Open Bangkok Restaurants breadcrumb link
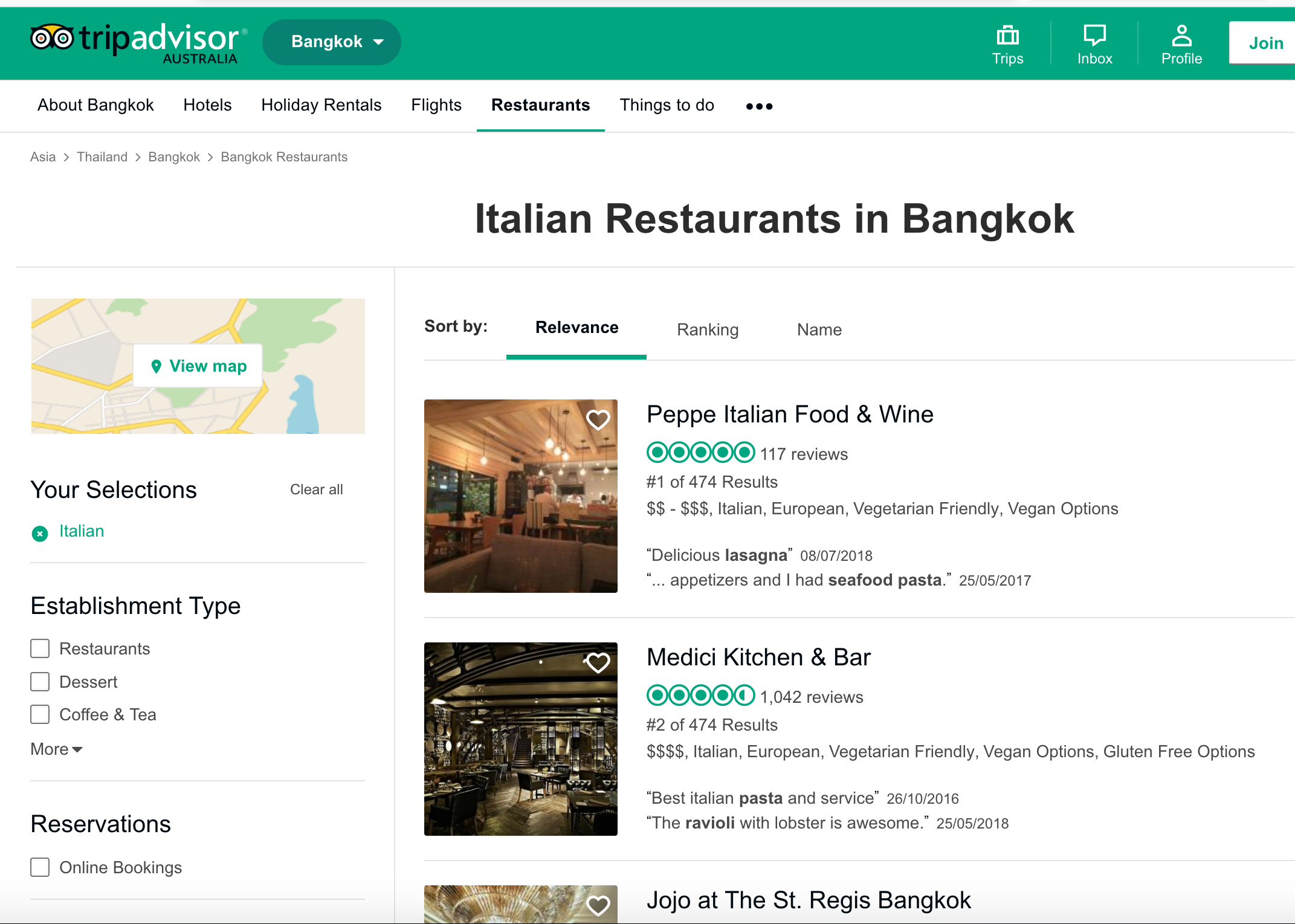The width and height of the screenshot is (1295, 924). click(x=284, y=157)
